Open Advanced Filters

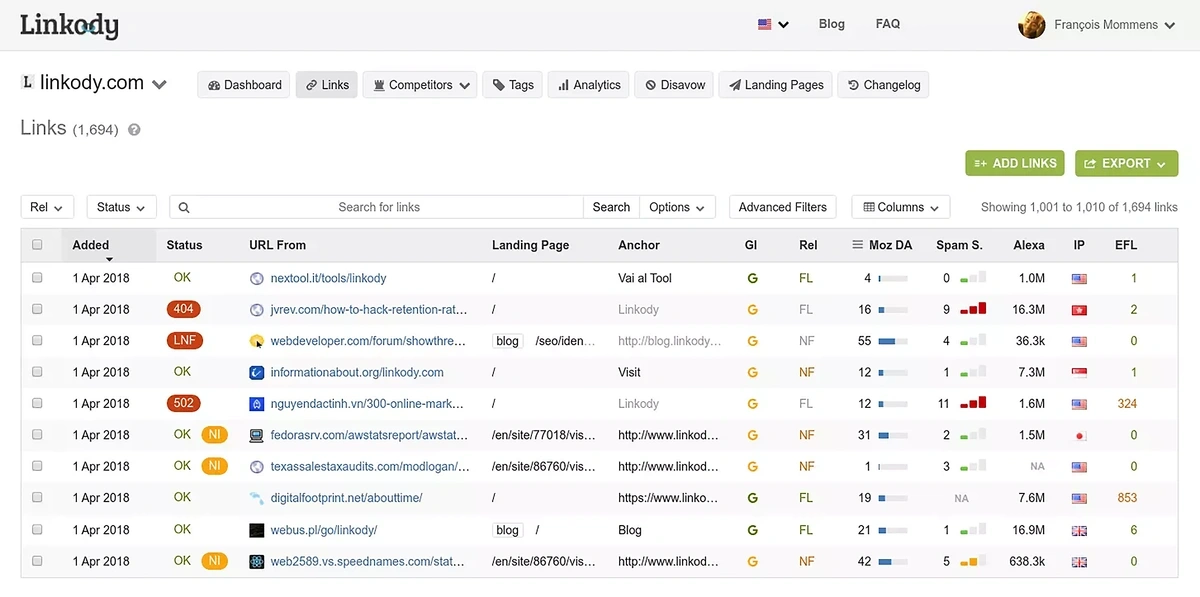coord(782,207)
